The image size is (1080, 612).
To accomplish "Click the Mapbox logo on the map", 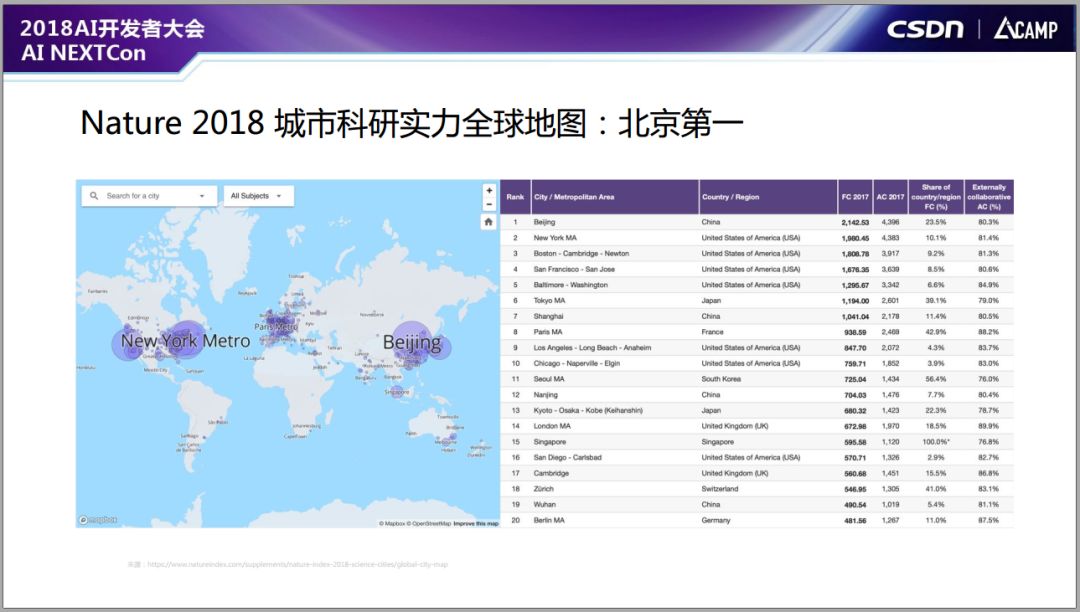I will click(x=98, y=520).
